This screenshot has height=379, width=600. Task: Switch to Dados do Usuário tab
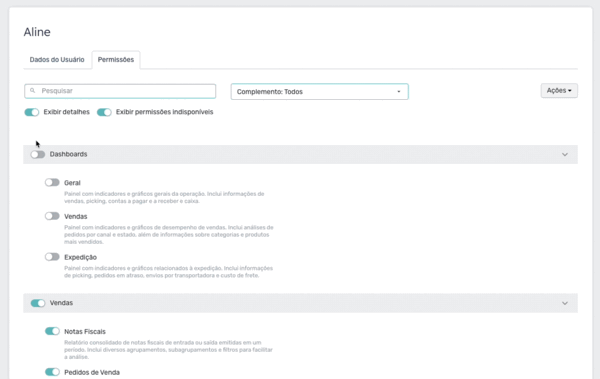point(57,60)
